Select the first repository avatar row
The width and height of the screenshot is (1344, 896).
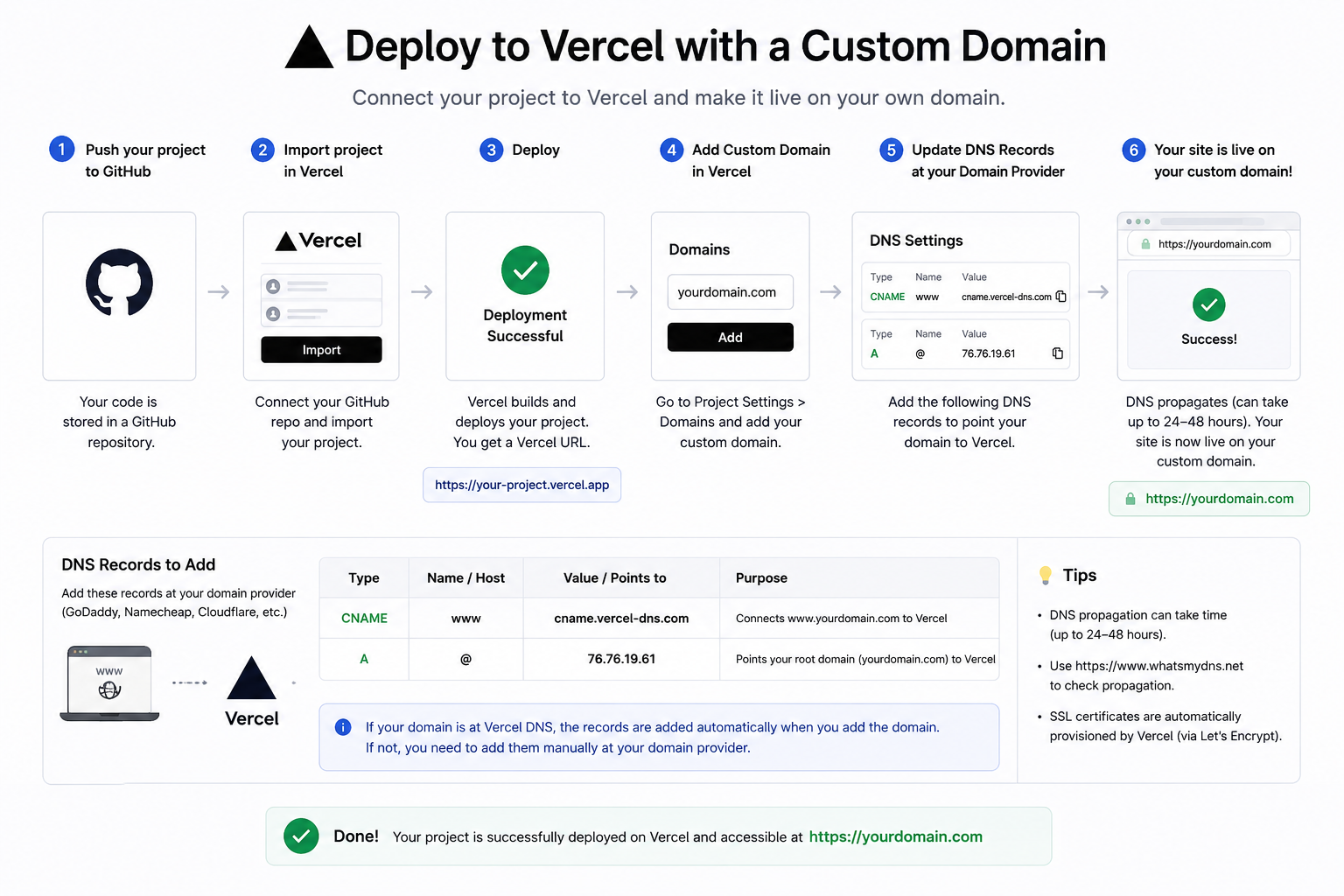321,287
